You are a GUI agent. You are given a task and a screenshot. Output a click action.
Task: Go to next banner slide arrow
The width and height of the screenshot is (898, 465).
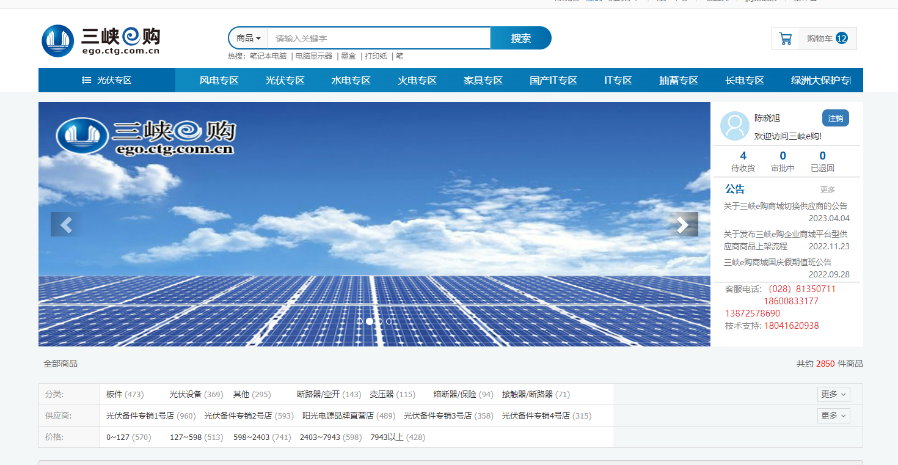(x=683, y=224)
